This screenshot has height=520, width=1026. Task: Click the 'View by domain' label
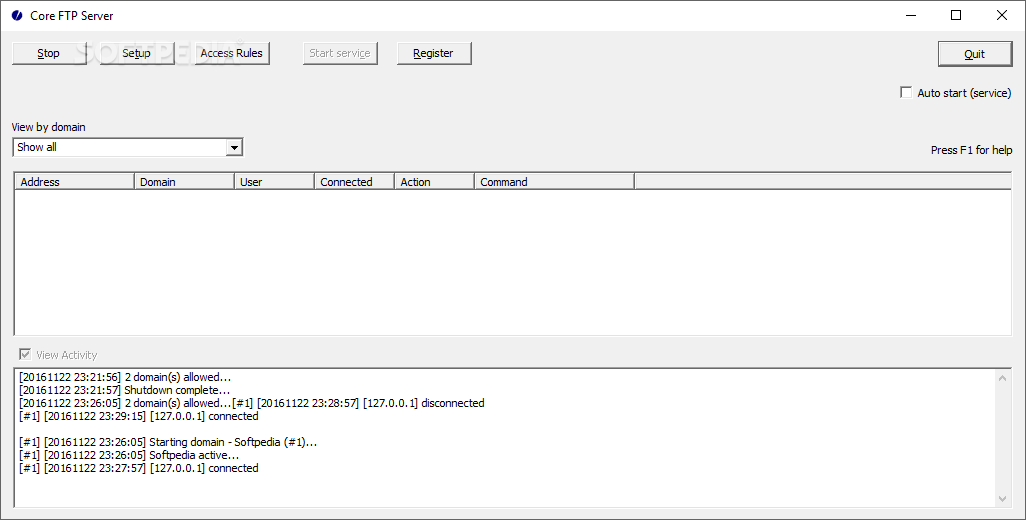click(x=48, y=127)
